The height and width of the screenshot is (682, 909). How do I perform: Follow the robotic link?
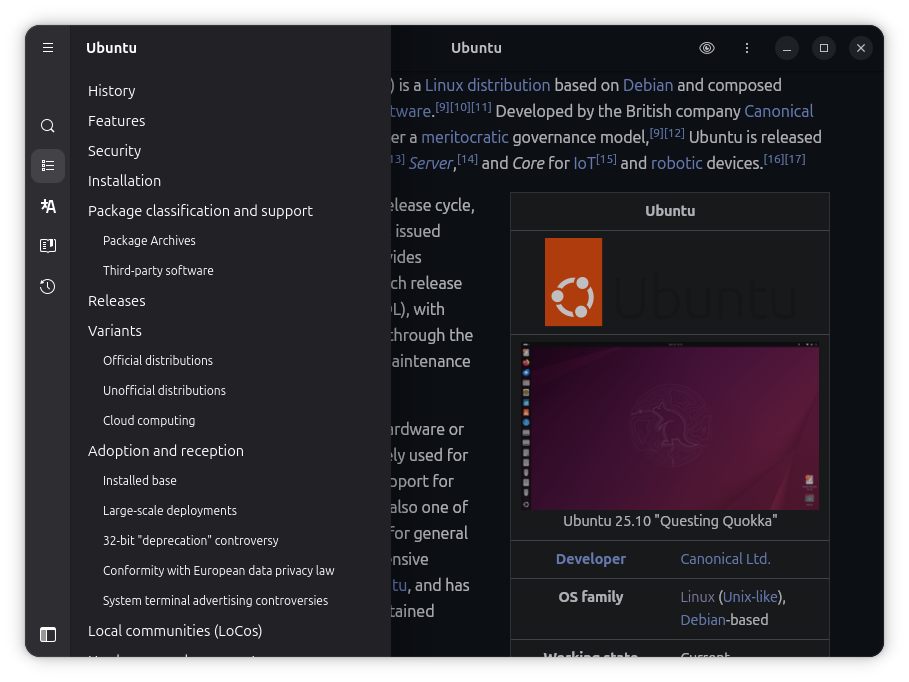[x=677, y=164]
